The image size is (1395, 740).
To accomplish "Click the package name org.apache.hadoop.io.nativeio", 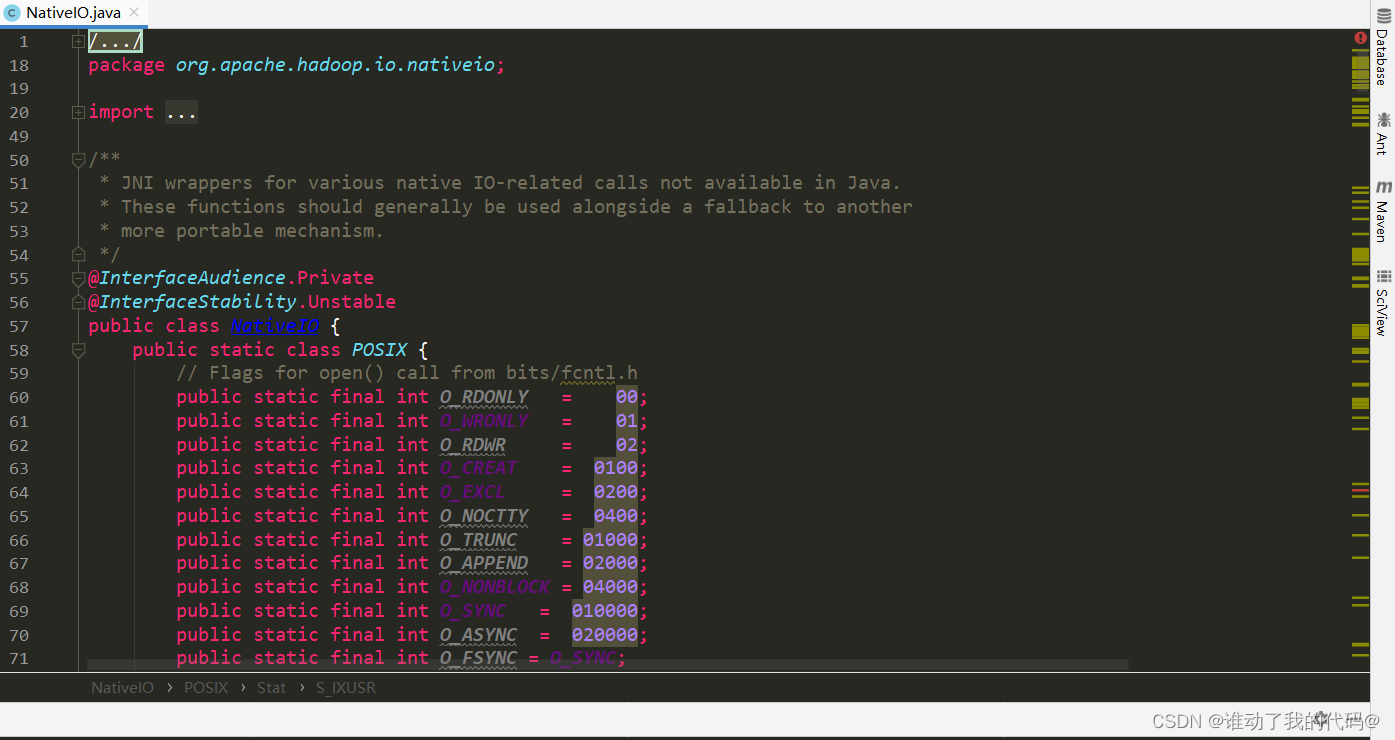I will click(x=335, y=65).
